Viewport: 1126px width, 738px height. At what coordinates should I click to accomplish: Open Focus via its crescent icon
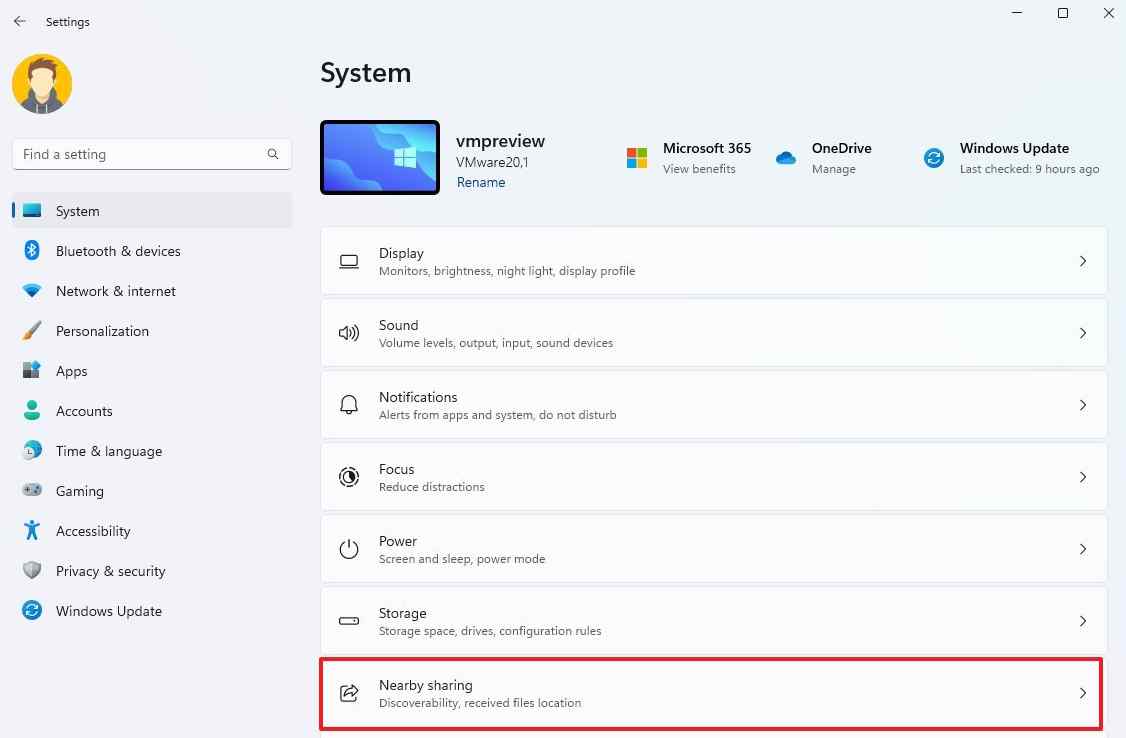click(x=349, y=477)
